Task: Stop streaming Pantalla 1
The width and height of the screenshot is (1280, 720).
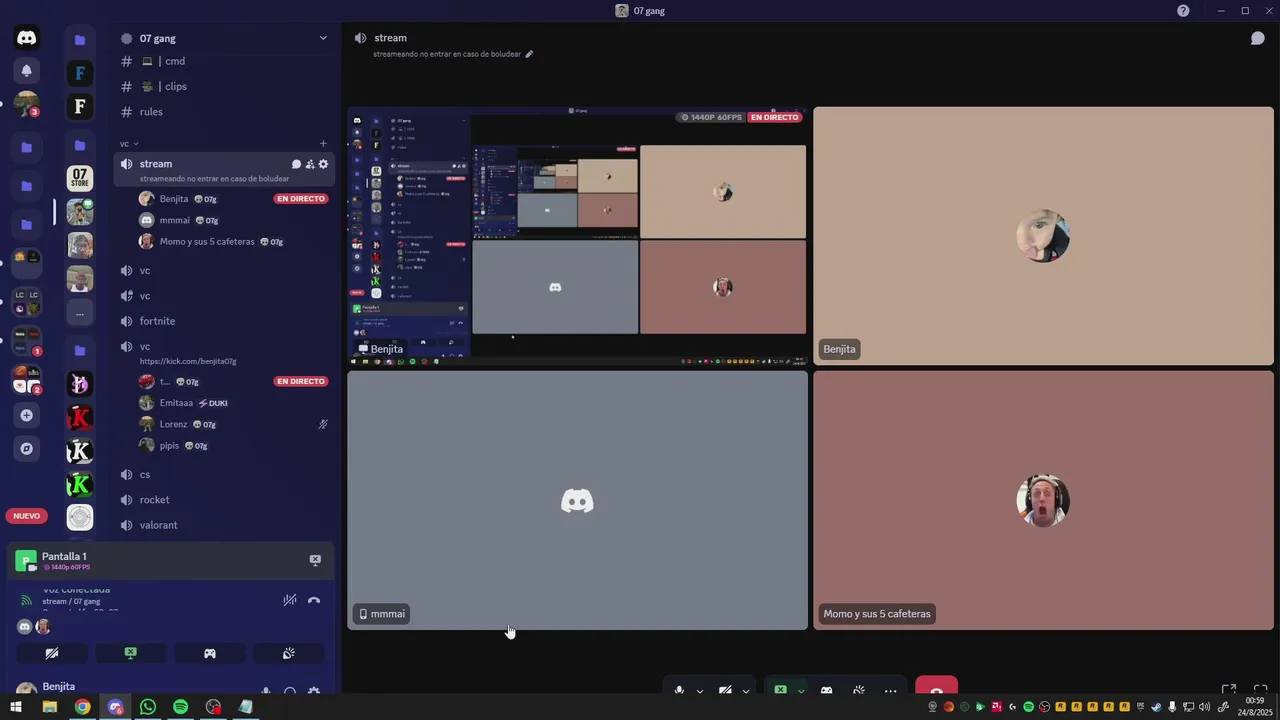Action: click(x=315, y=560)
